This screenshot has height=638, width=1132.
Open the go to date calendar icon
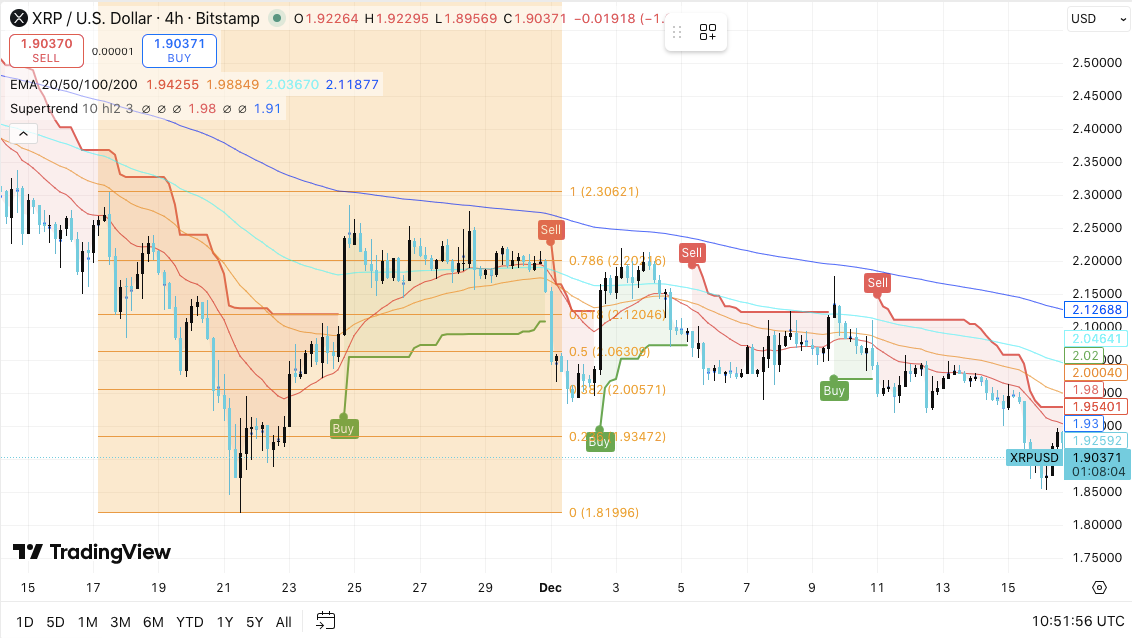[325, 621]
